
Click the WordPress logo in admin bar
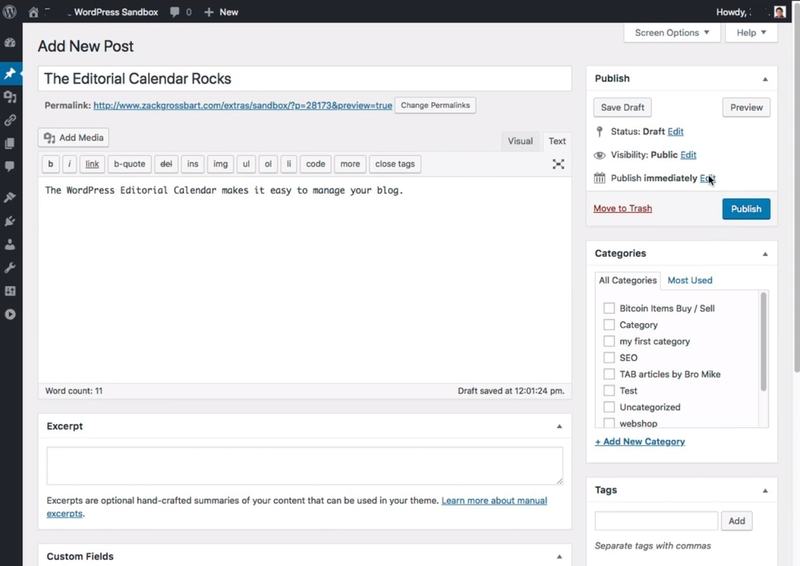coord(10,12)
